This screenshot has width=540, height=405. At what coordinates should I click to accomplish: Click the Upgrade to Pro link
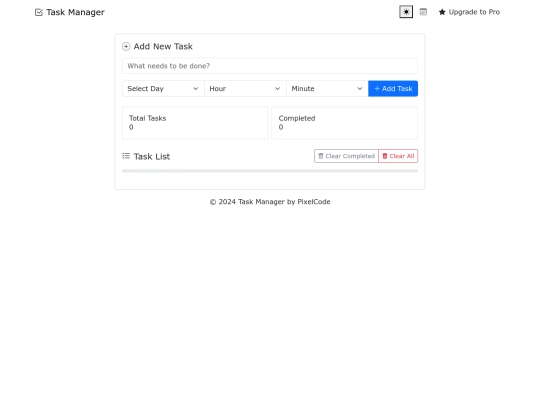click(469, 12)
